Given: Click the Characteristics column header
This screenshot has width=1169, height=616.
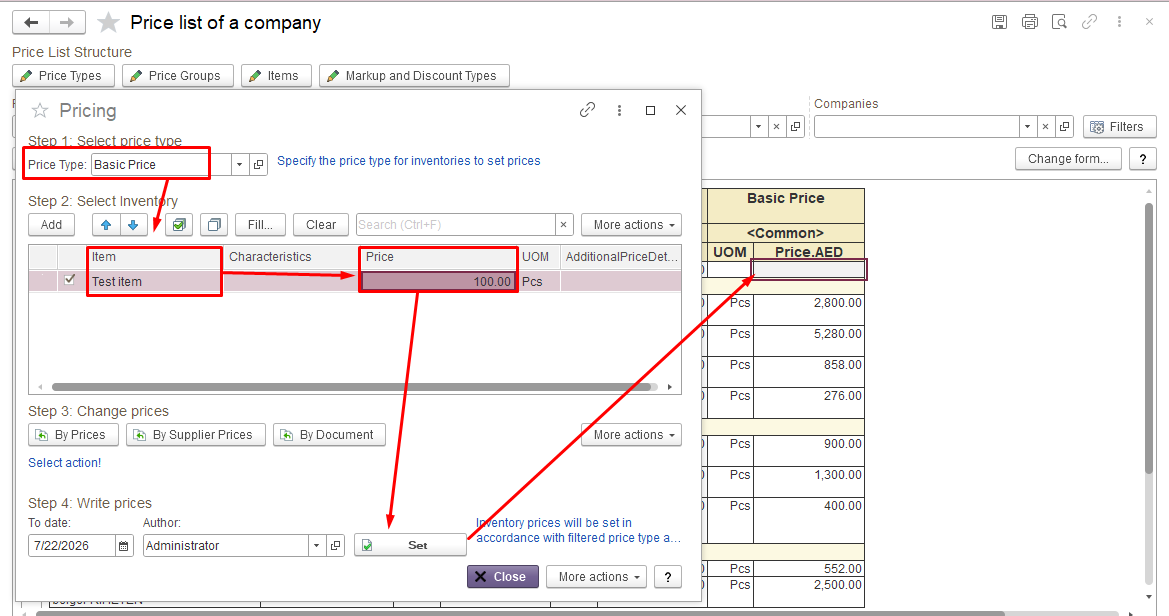Looking at the screenshot, I should 292,257.
